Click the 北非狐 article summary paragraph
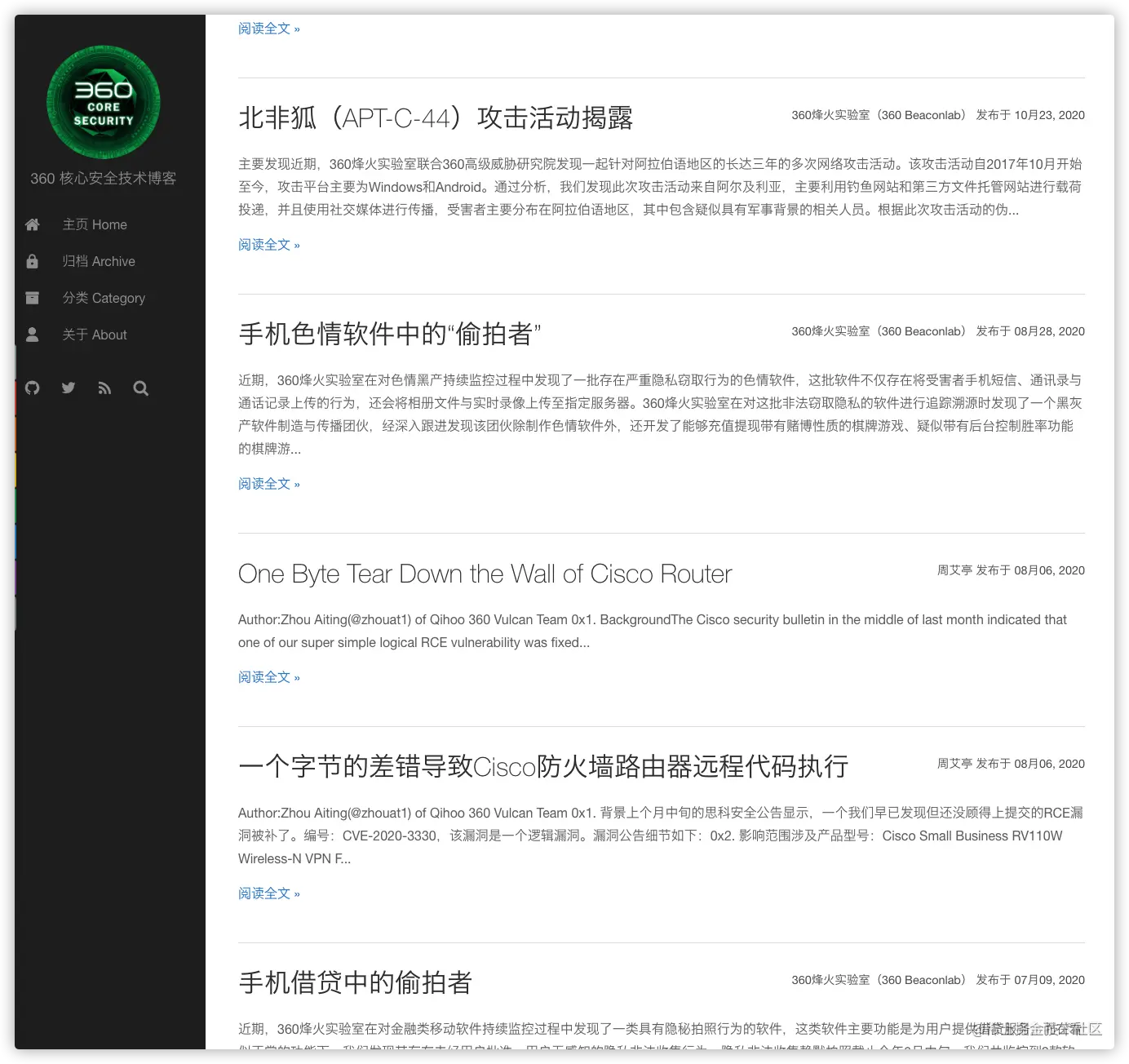Screen dimensions: 1129x1064 (661, 187)
